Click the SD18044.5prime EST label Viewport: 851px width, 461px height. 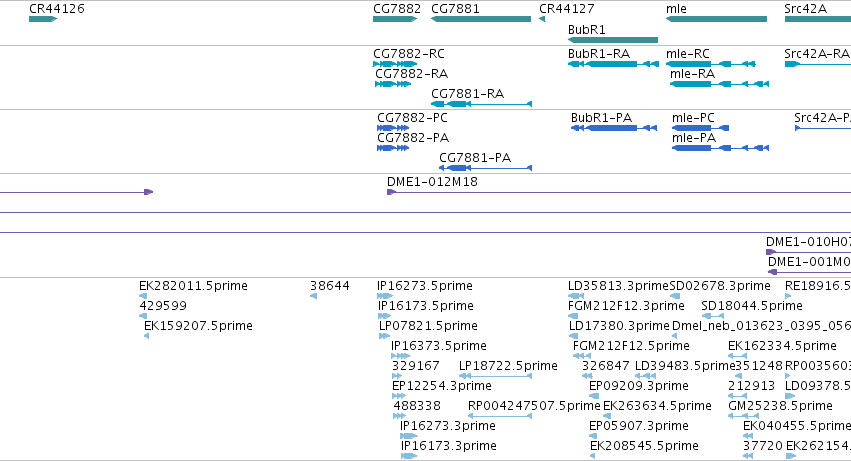[x=752, y=306]
